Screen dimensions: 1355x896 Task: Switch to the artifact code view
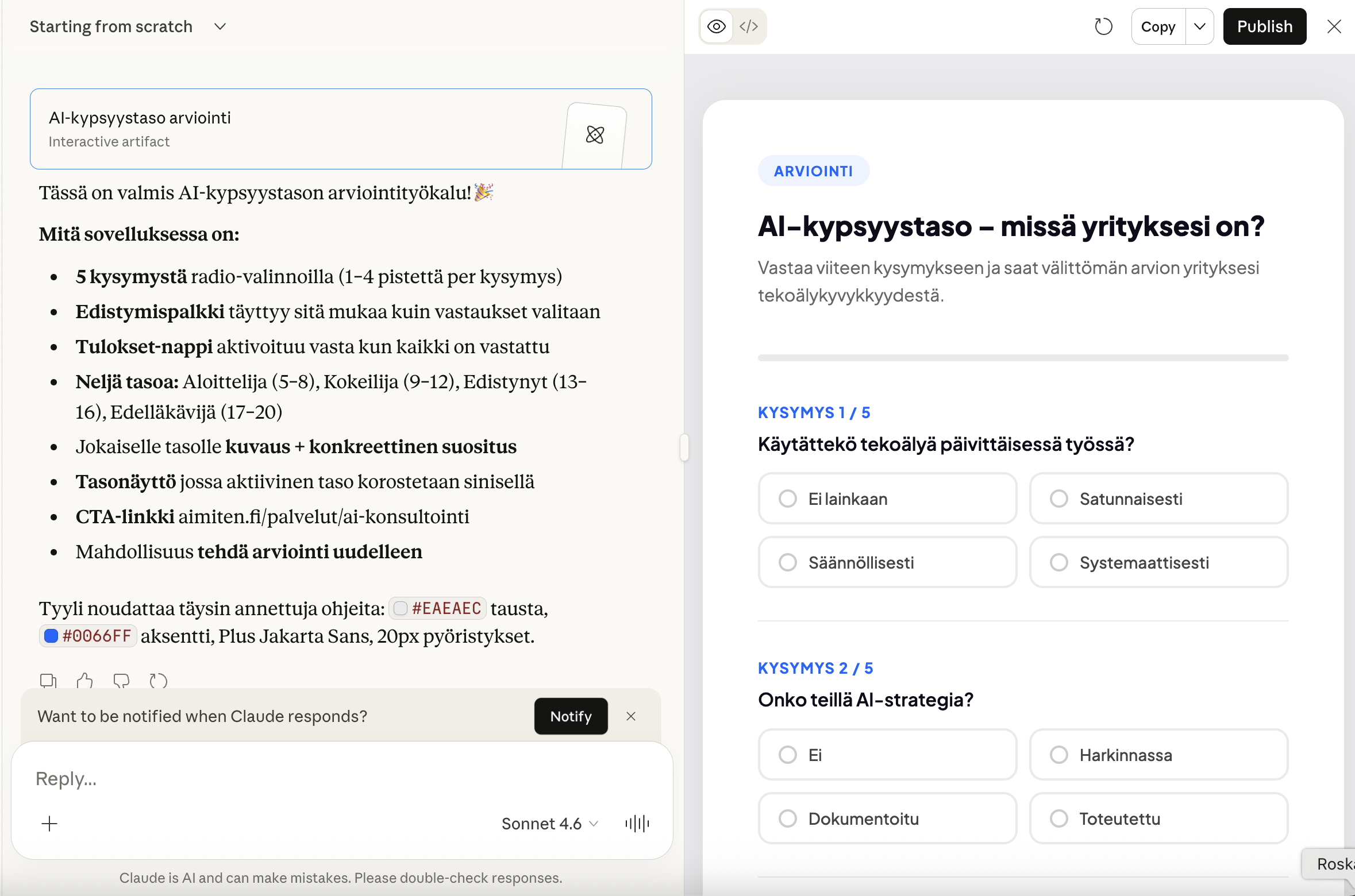(x=748, y=26)
